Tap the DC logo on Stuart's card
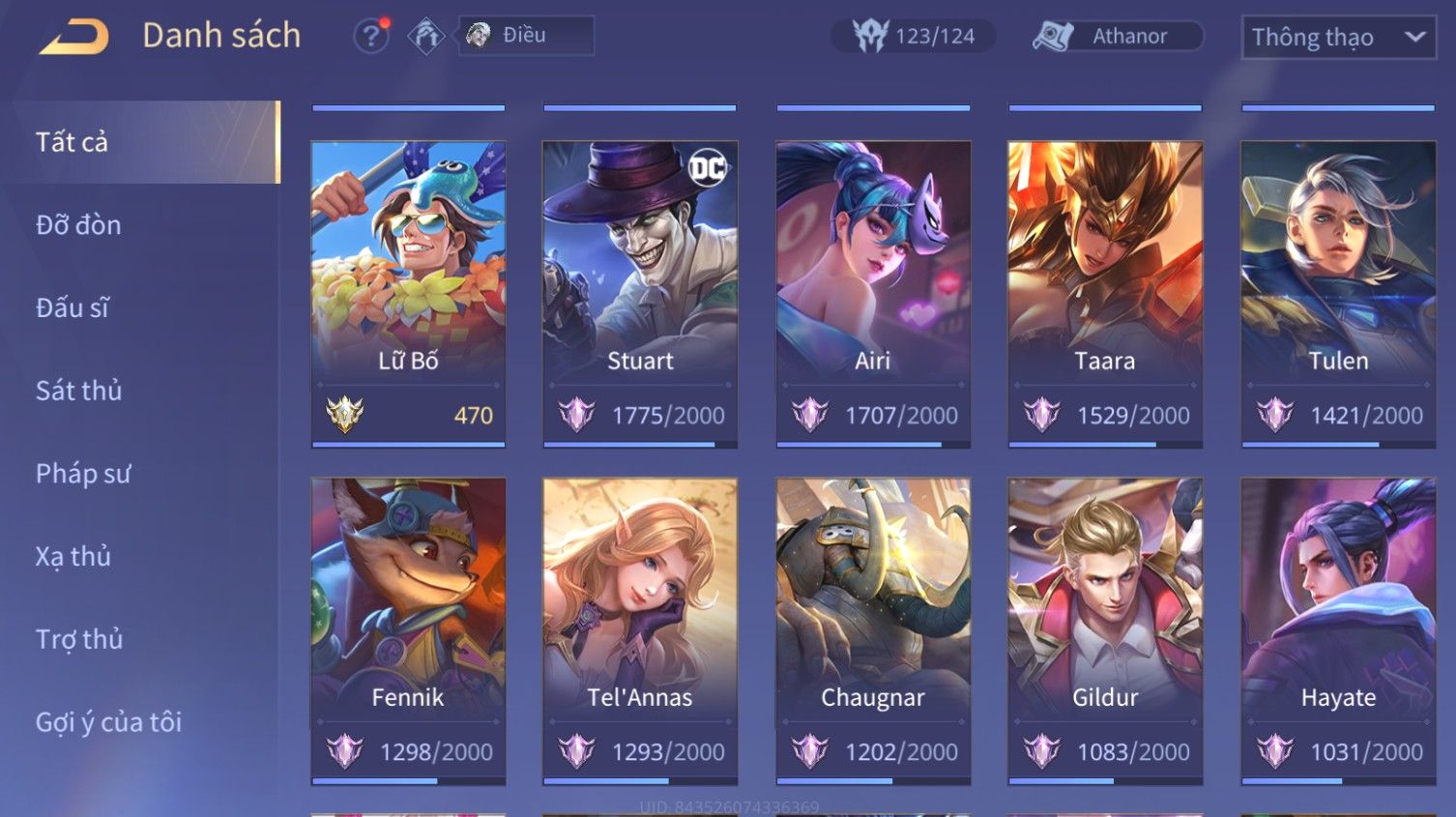 point(708,168)
